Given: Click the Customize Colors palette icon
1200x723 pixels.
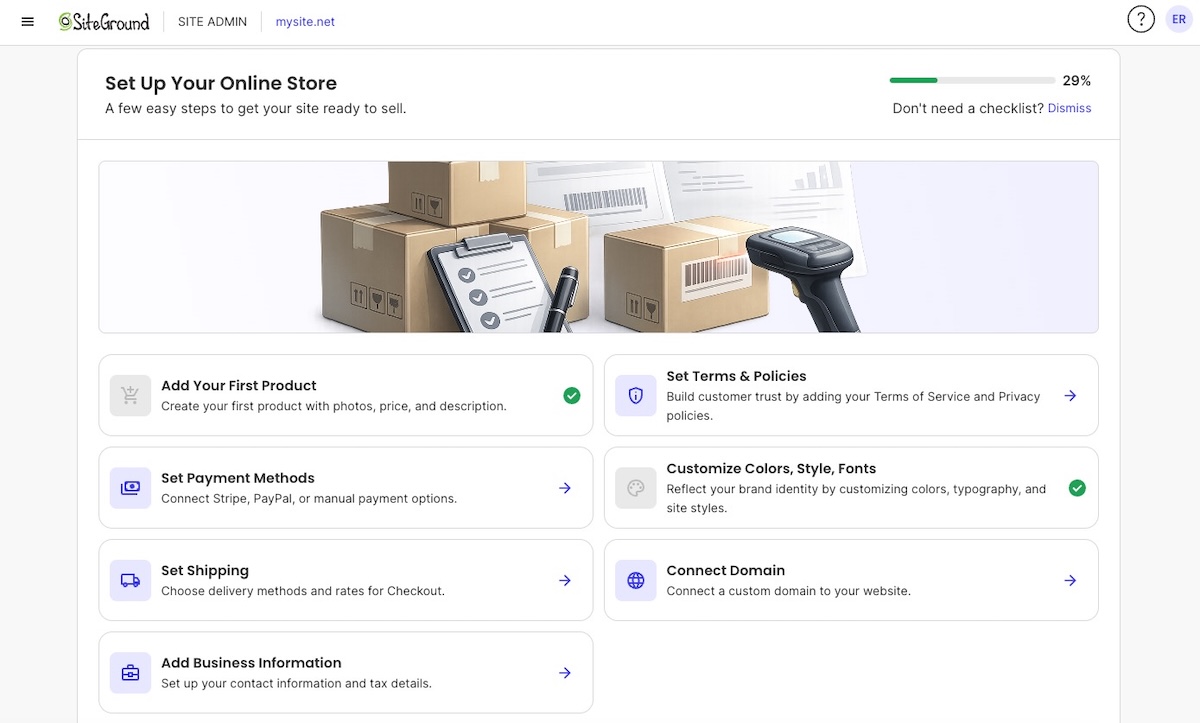Looking at the screenshot, I should (x=636, y=488).
